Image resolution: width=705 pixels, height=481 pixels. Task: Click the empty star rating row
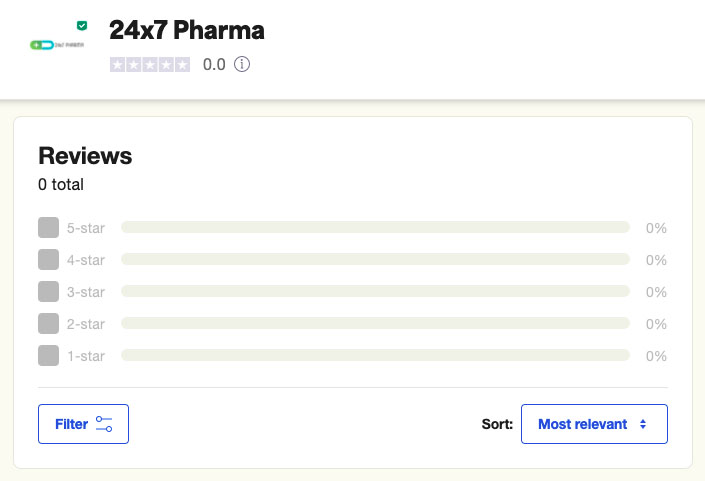150,65
